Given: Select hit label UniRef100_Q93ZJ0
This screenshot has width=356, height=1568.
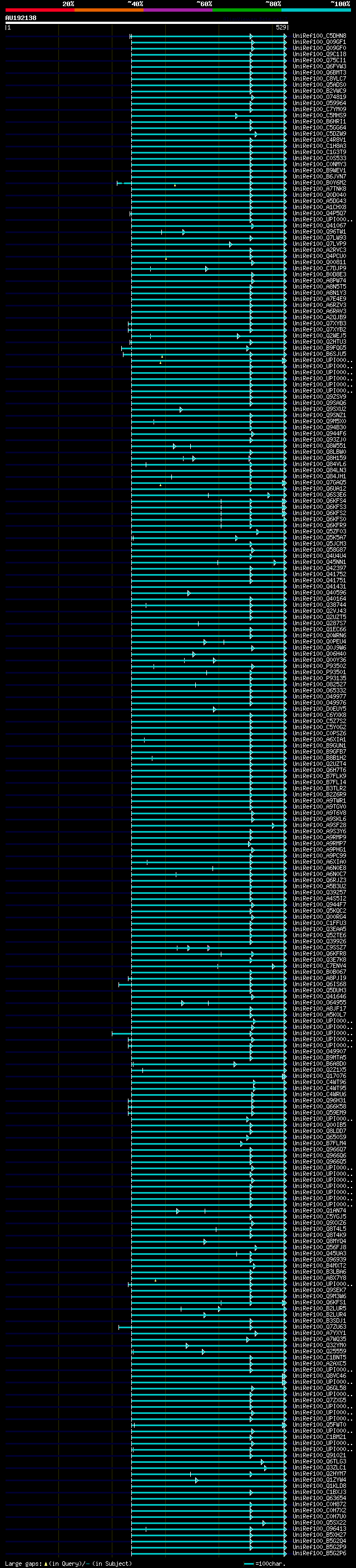Looking at the screenshot, I should point(319,440).
